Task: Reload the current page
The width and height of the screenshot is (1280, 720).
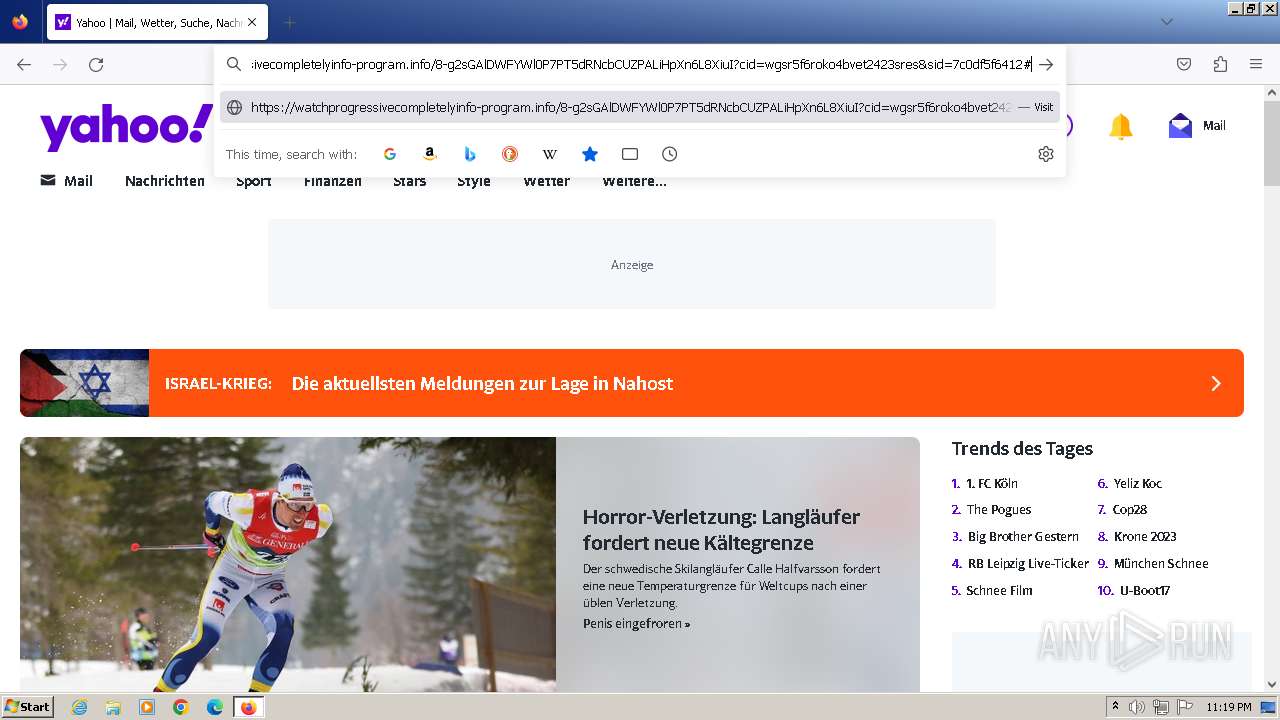Action: pyautogui.click(x=96, y=64)
